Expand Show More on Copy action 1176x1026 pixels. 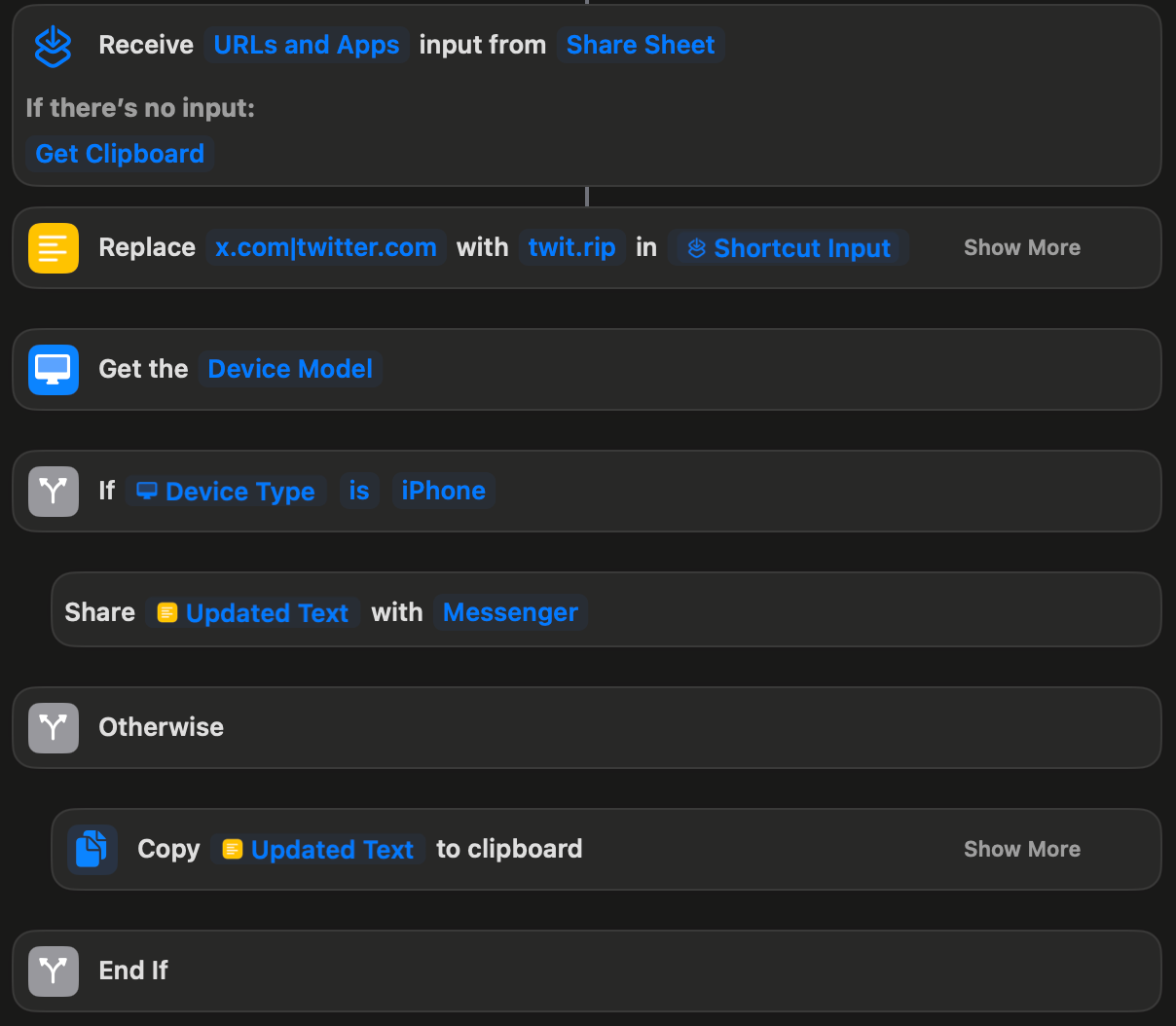point(1021,850)
